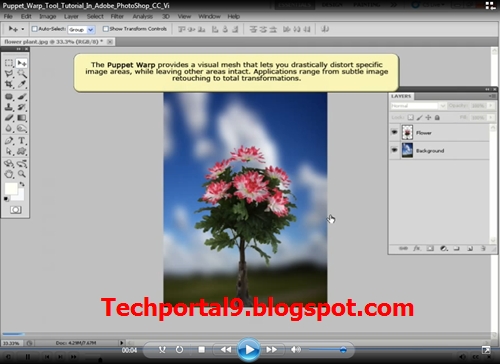Open Move tool preset picker arrow

23,29
